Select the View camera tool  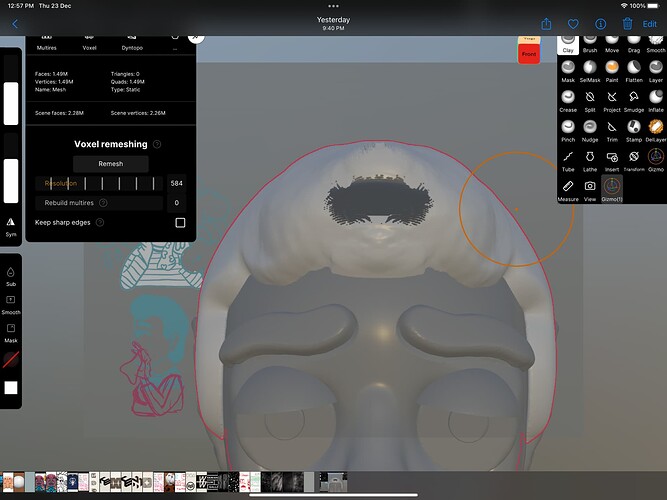coord(590,190)
